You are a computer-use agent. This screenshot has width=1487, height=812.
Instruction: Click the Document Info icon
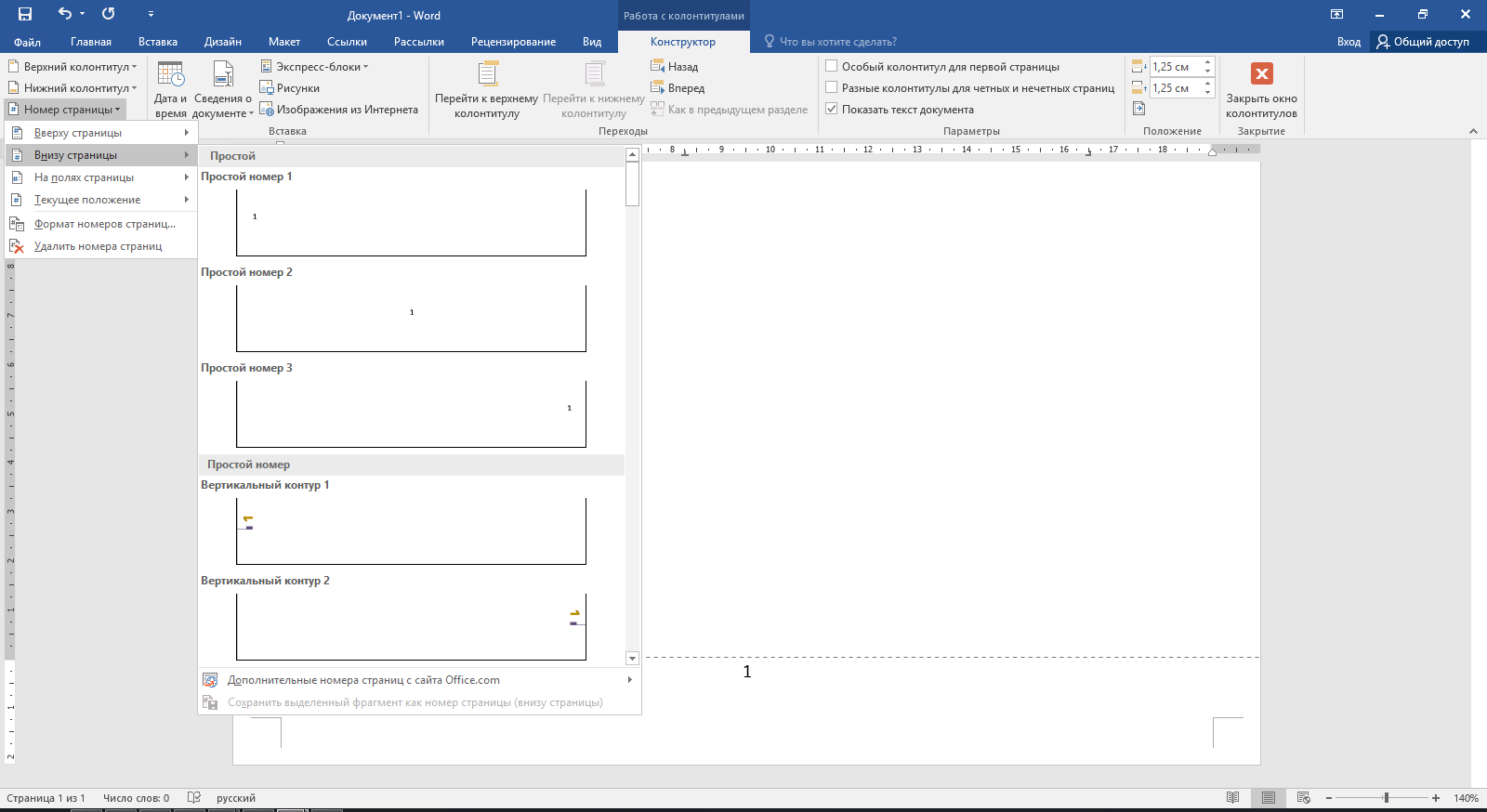(223, 74)
